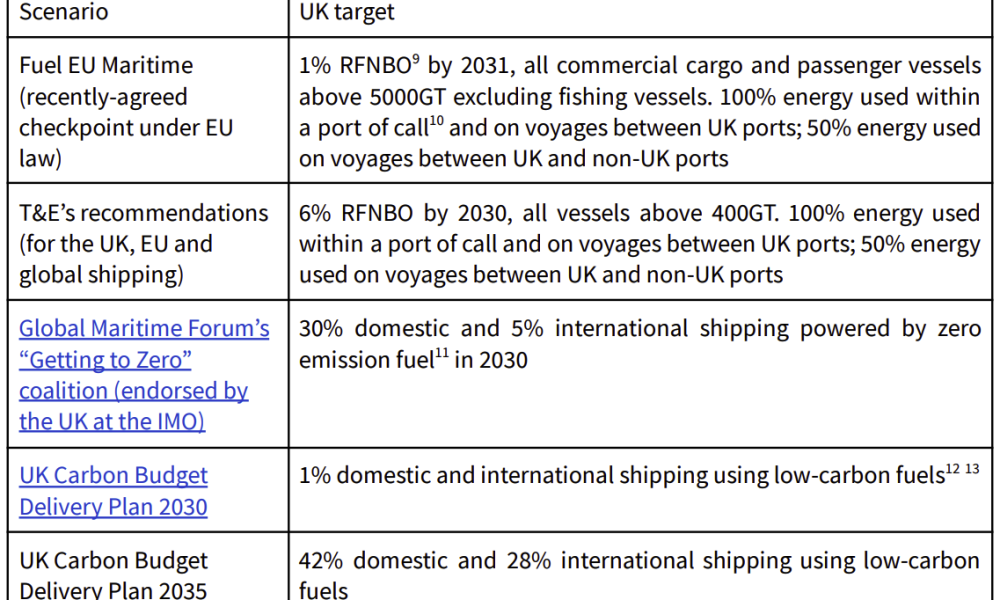The image size is (1000, 600).
Task: Select the Scenario column header cell
Action: point(148,18)
